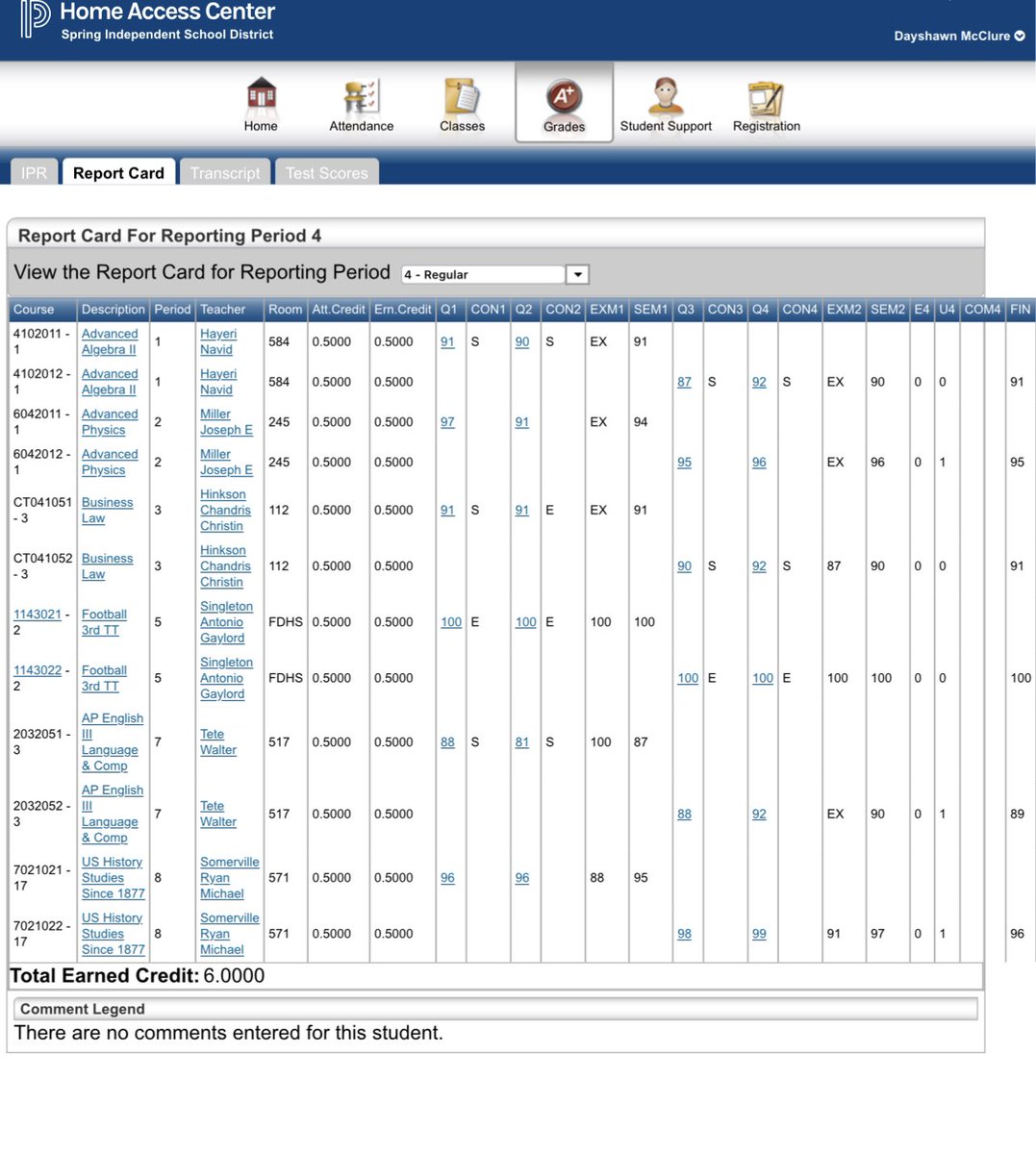Click the Comment Legend heading

pos(83,1009)
